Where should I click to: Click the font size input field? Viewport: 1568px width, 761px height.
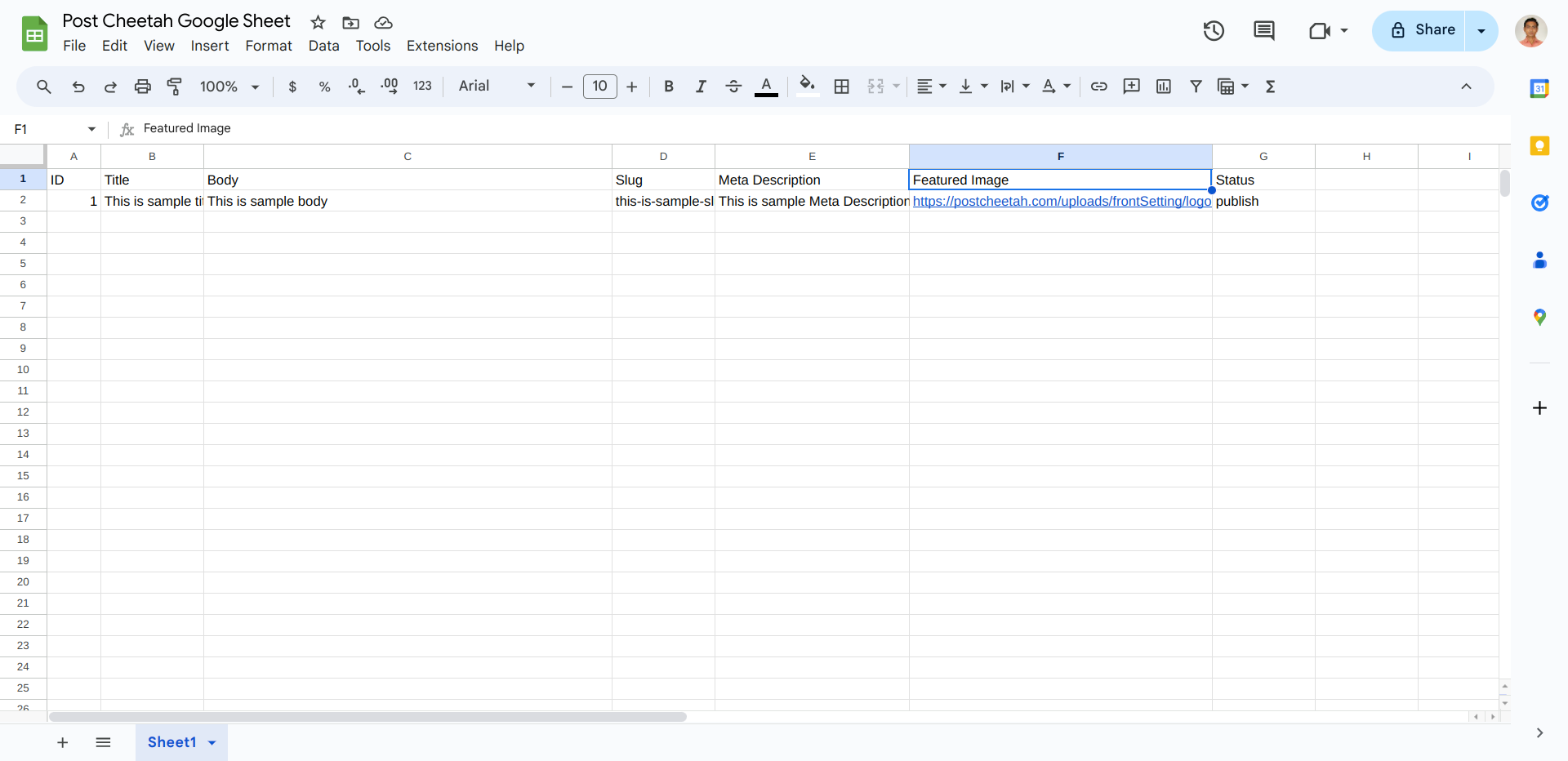pos(599,86)
